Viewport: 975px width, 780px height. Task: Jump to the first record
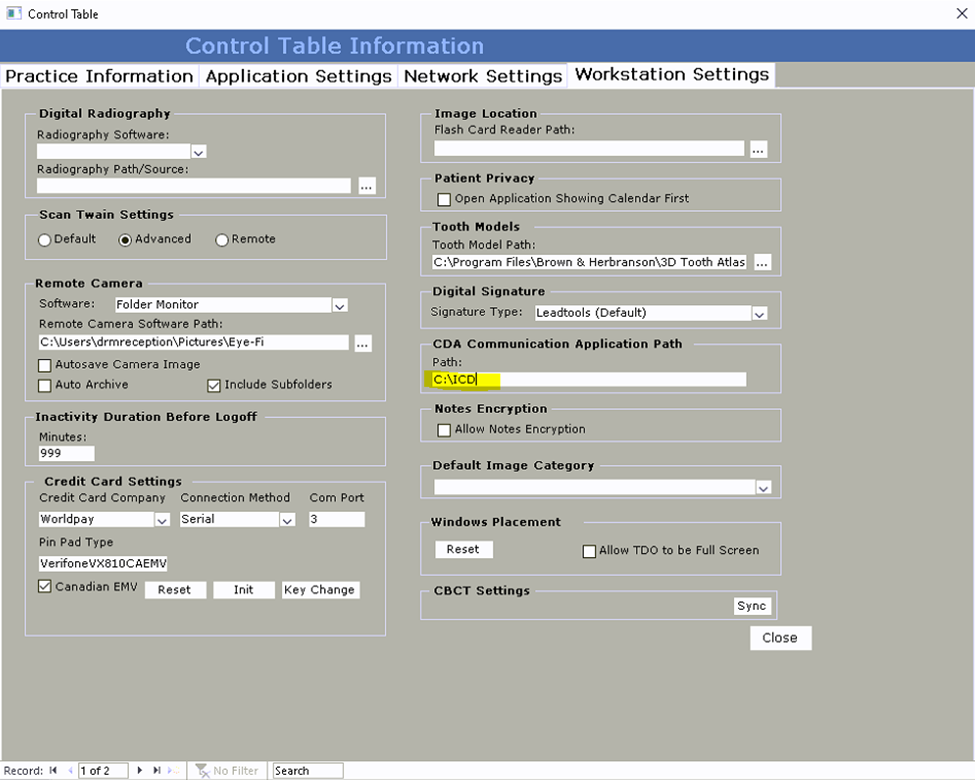[x=52, y=770]
